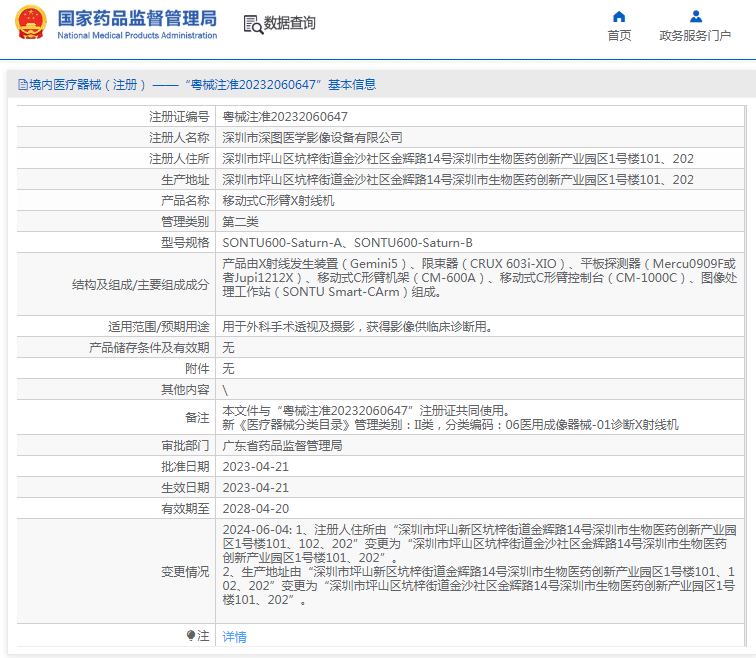756x658 pixels.
Task: Click the 审批部门 row label
Action: coord(185,446)
